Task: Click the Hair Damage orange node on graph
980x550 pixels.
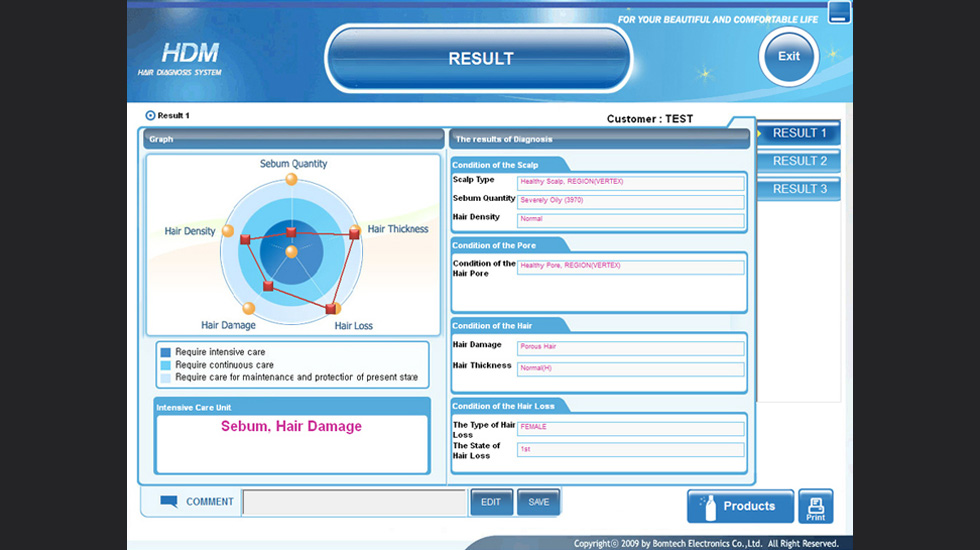Action: coord(248,308)
